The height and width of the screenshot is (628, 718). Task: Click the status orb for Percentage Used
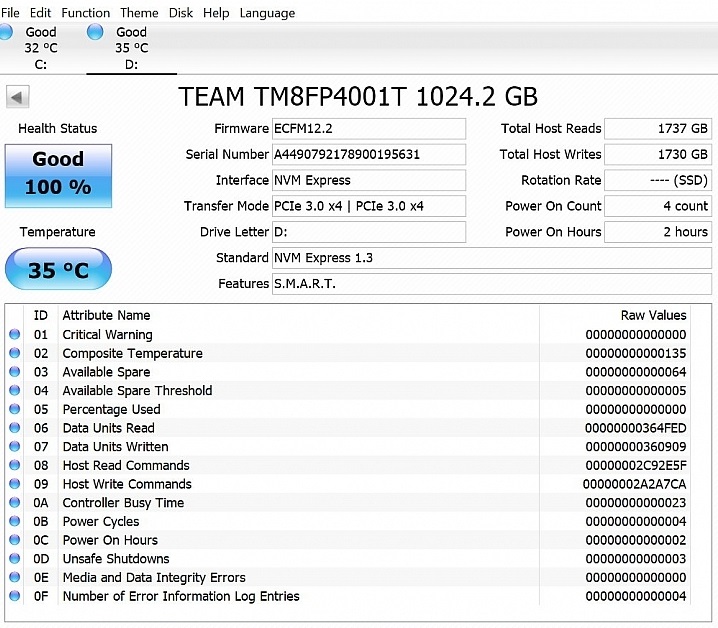[15, 409]
